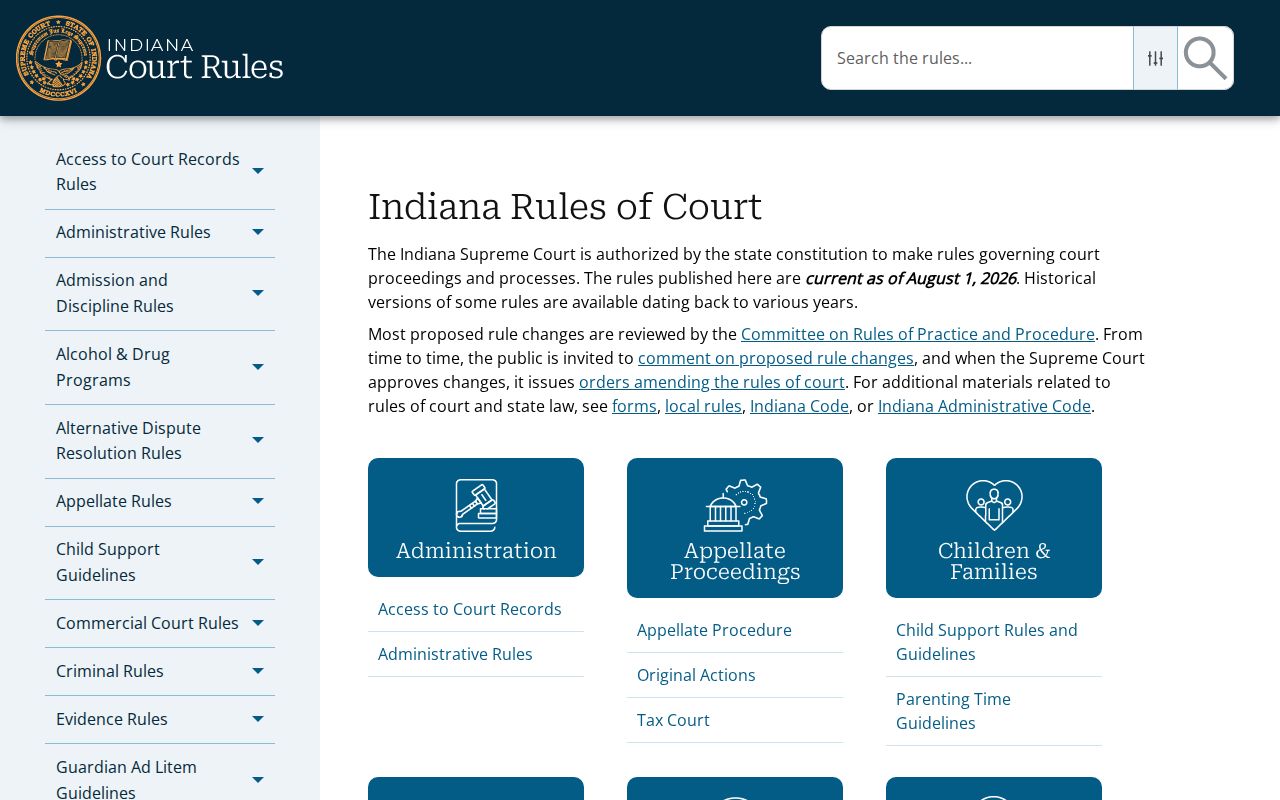This screenshot has width=1280, height=800.
Task: Open the Original Actions link
Action: (696, 675)
